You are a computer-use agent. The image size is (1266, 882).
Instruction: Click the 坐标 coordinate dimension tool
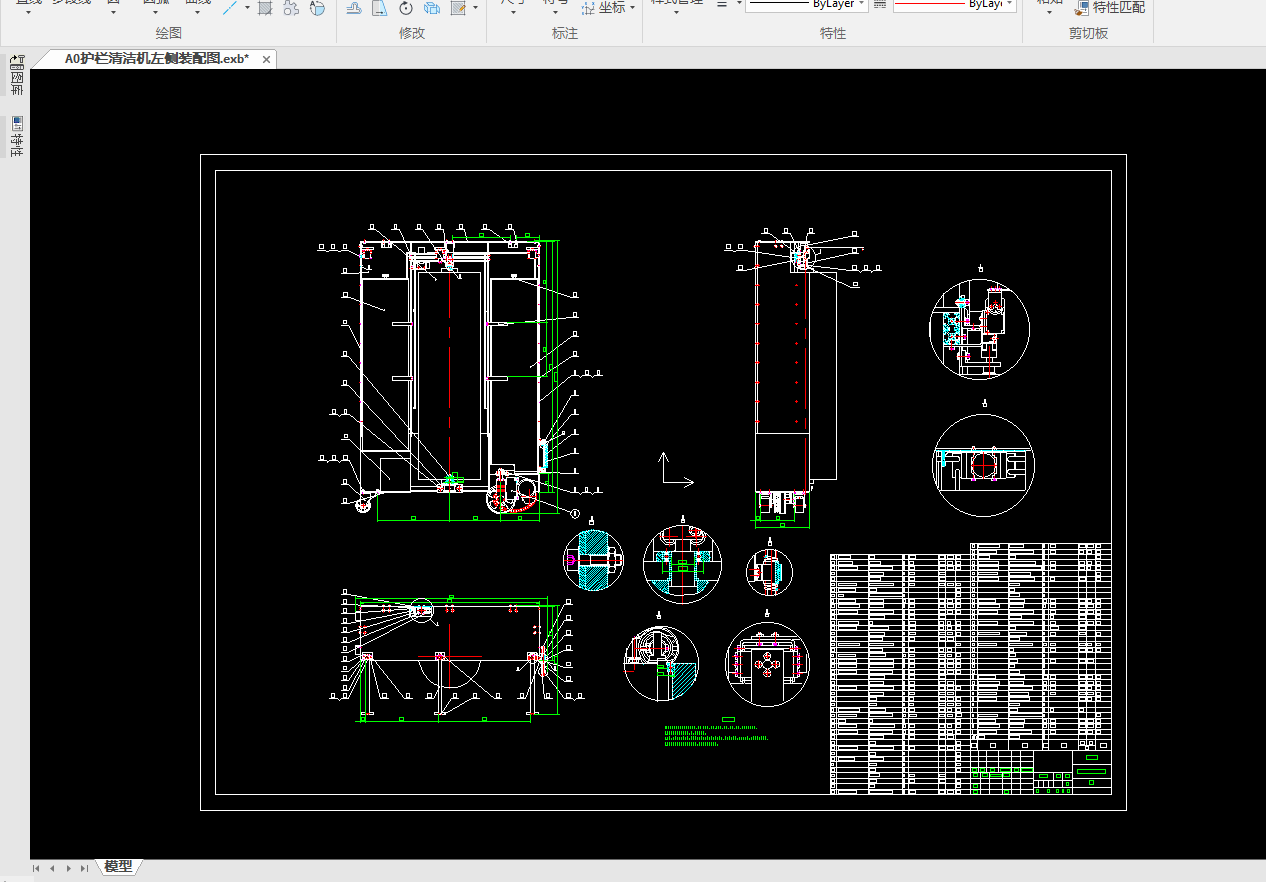point(605,8)
